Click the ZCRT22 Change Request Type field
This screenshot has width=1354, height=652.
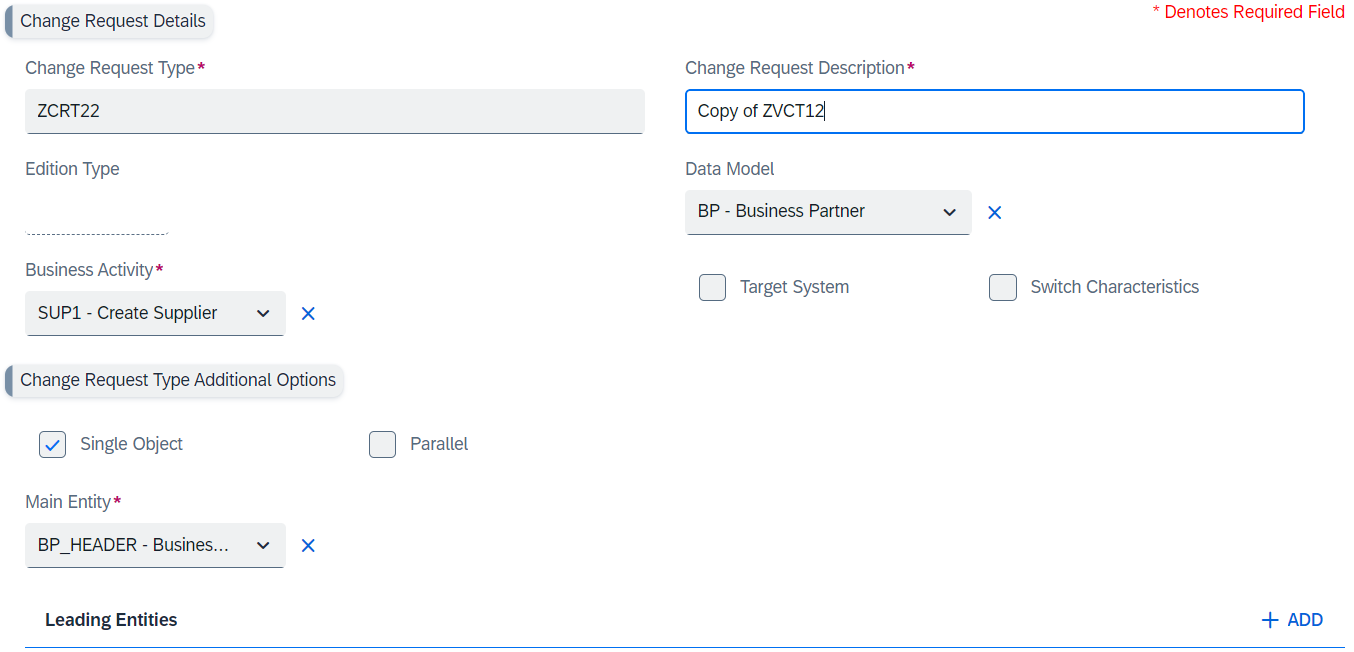tap(334, 111)
